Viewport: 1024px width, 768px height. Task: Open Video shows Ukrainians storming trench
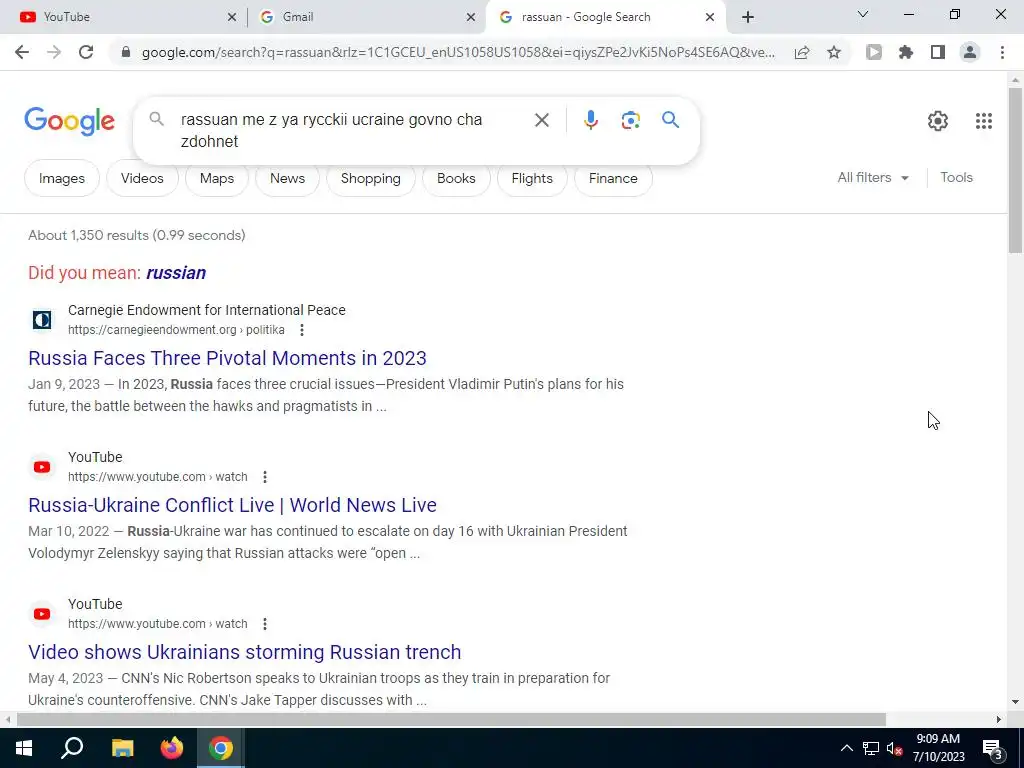coord(245,652)
